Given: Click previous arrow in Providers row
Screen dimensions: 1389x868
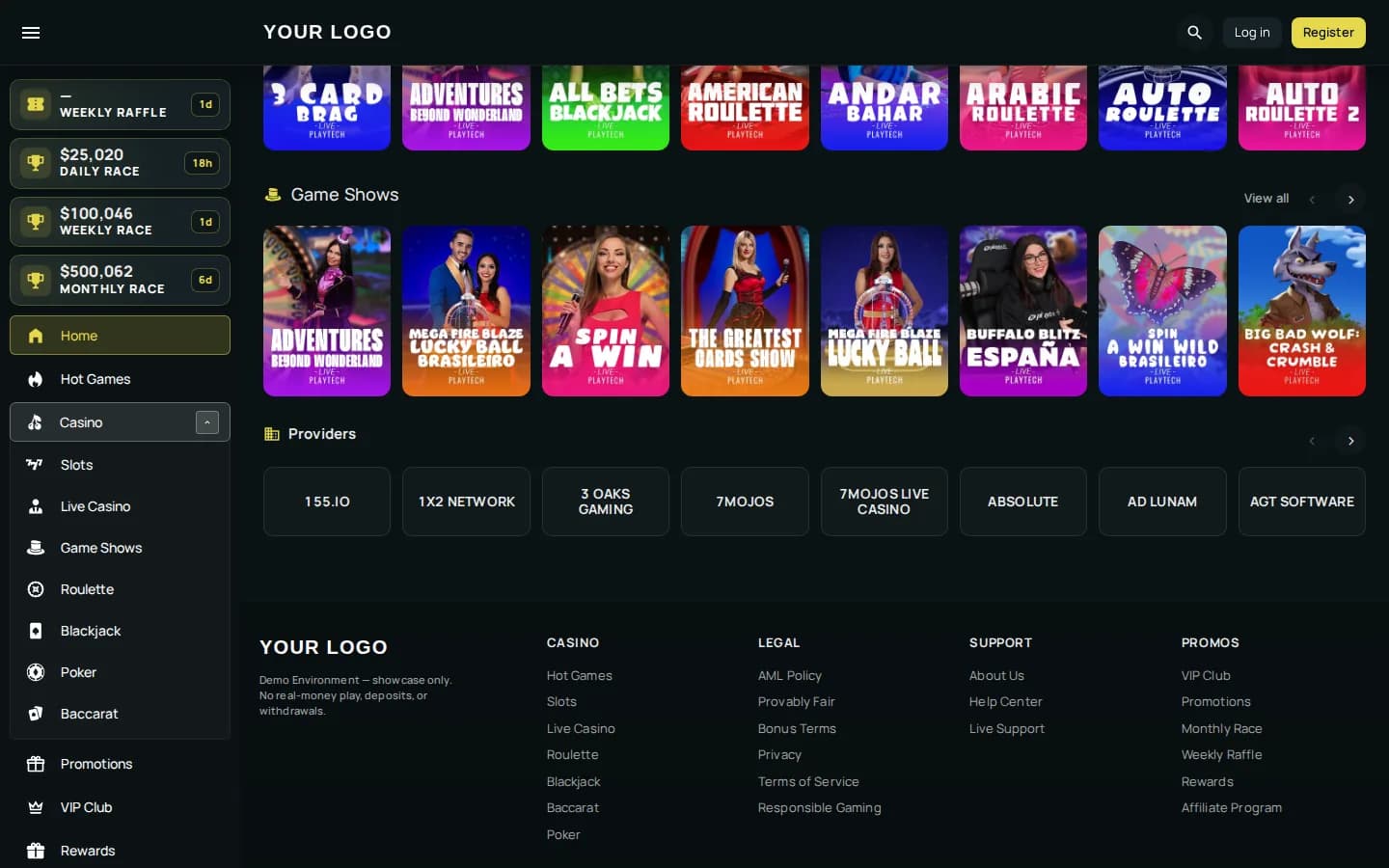Looking at the screenshot, I should tap(1312, 441).
